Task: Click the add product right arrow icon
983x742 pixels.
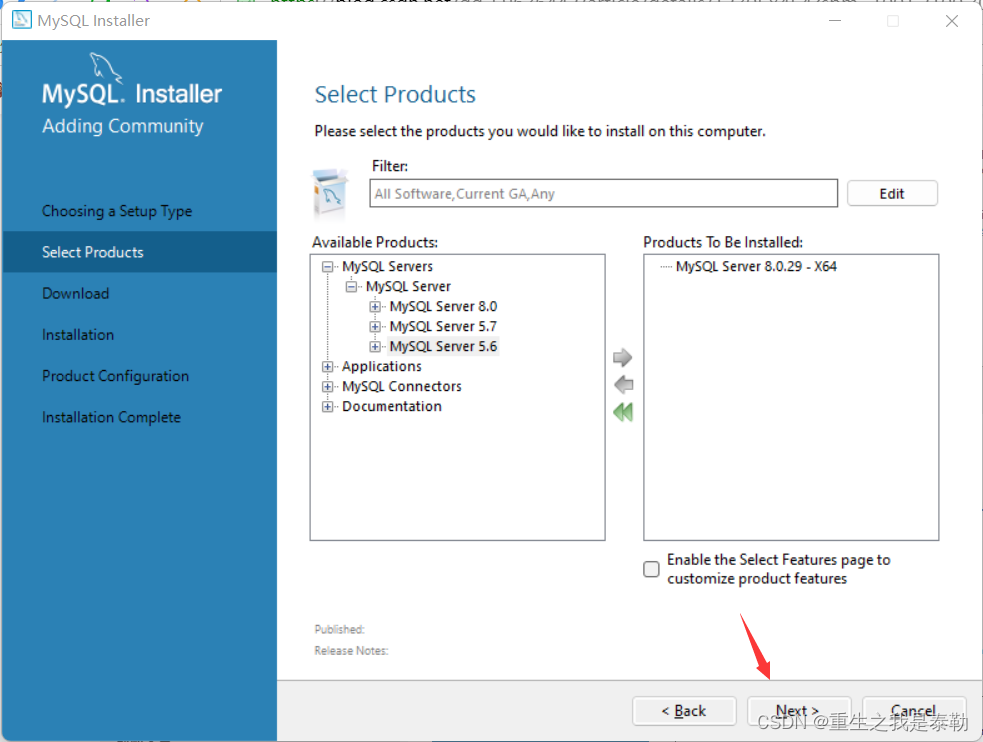Action: click(x=623, y=357)
